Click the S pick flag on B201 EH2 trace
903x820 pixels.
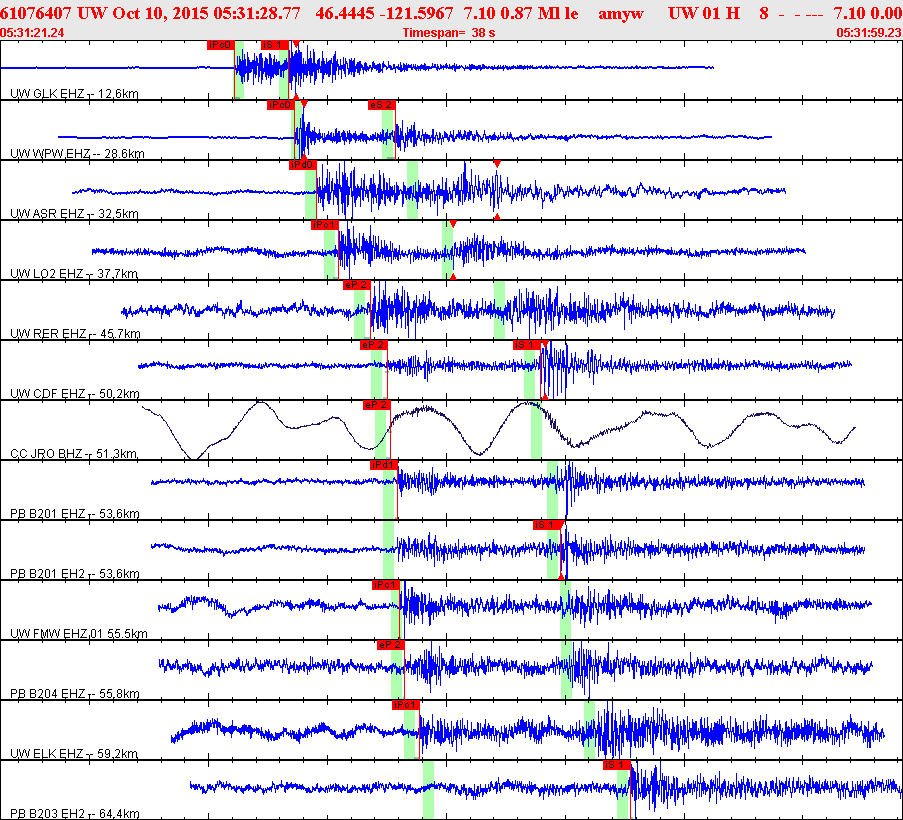tap(547, 525)
